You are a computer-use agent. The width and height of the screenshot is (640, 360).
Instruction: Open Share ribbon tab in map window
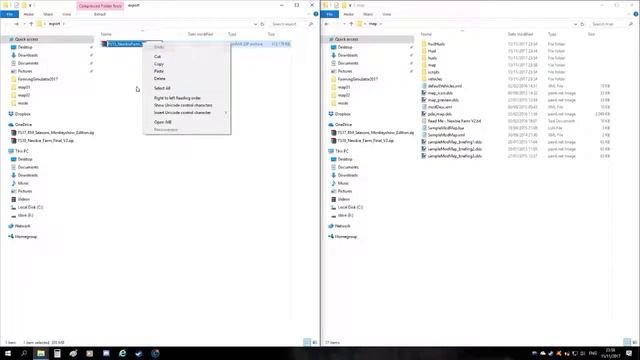pyautogui.click(x=368, y=14)
